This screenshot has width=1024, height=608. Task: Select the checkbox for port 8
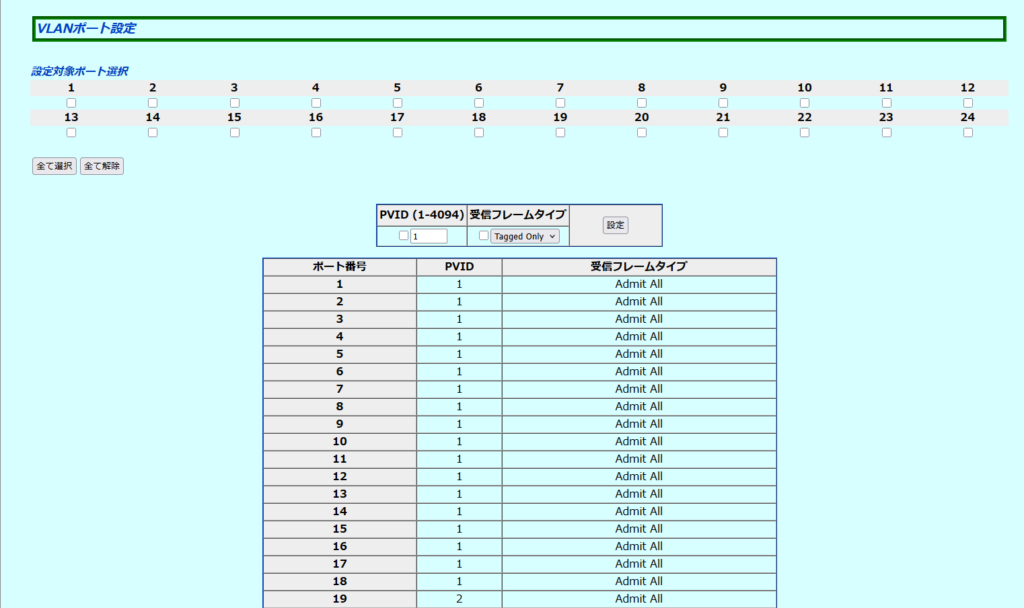[642, 103]
